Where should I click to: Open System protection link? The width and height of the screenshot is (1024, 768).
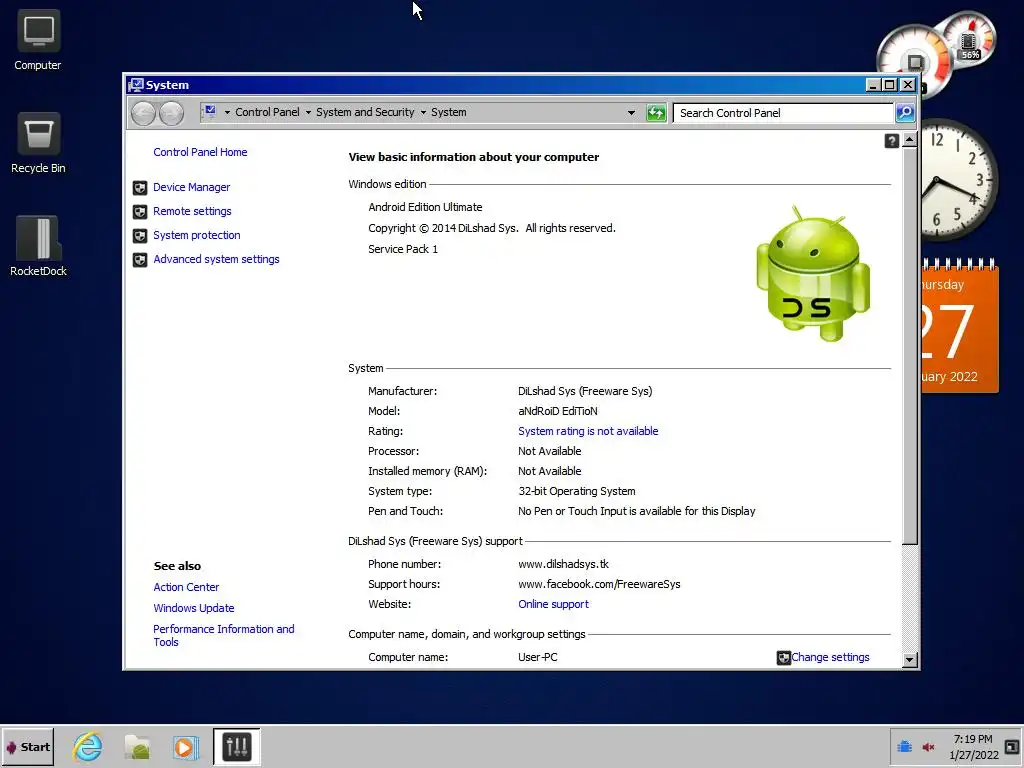pyautogui.click(x=197, y=235)
